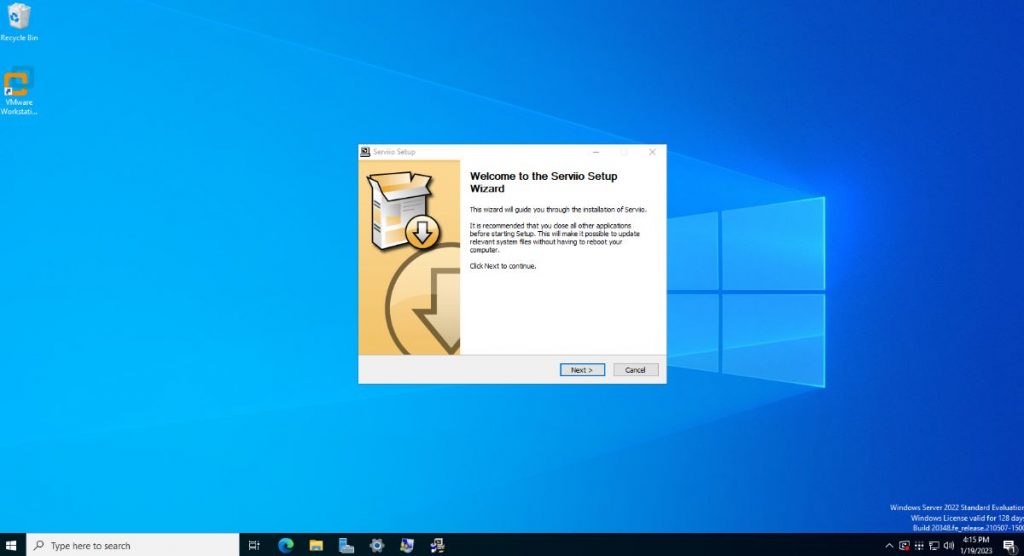
Task: Click the 'Type here to search' box
Action: coord(133,545)
